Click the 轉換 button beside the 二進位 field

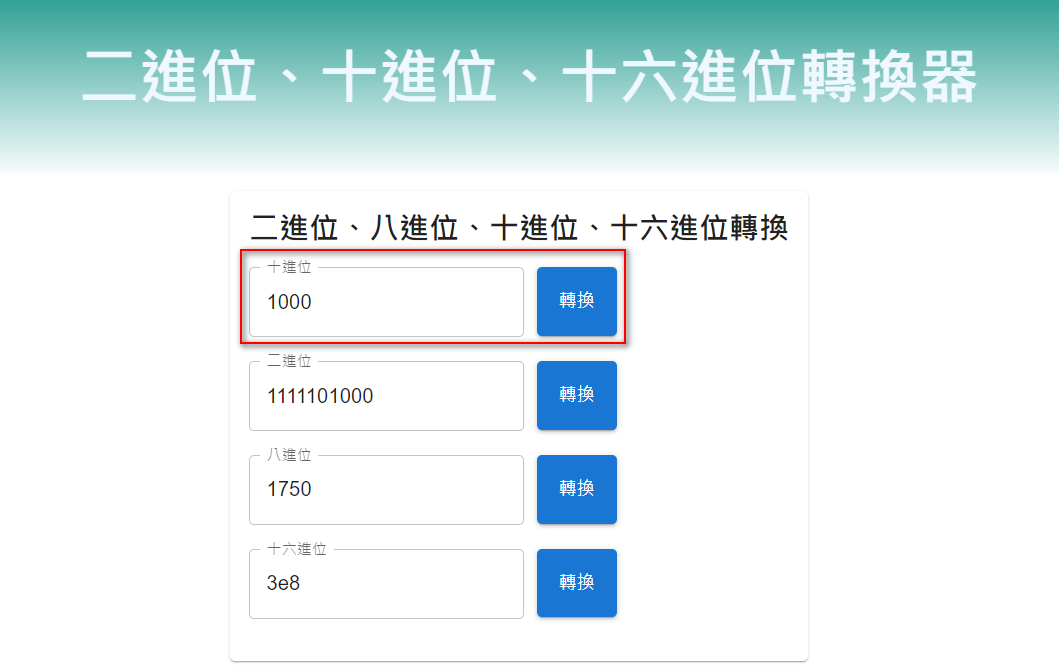click(576, 395)
